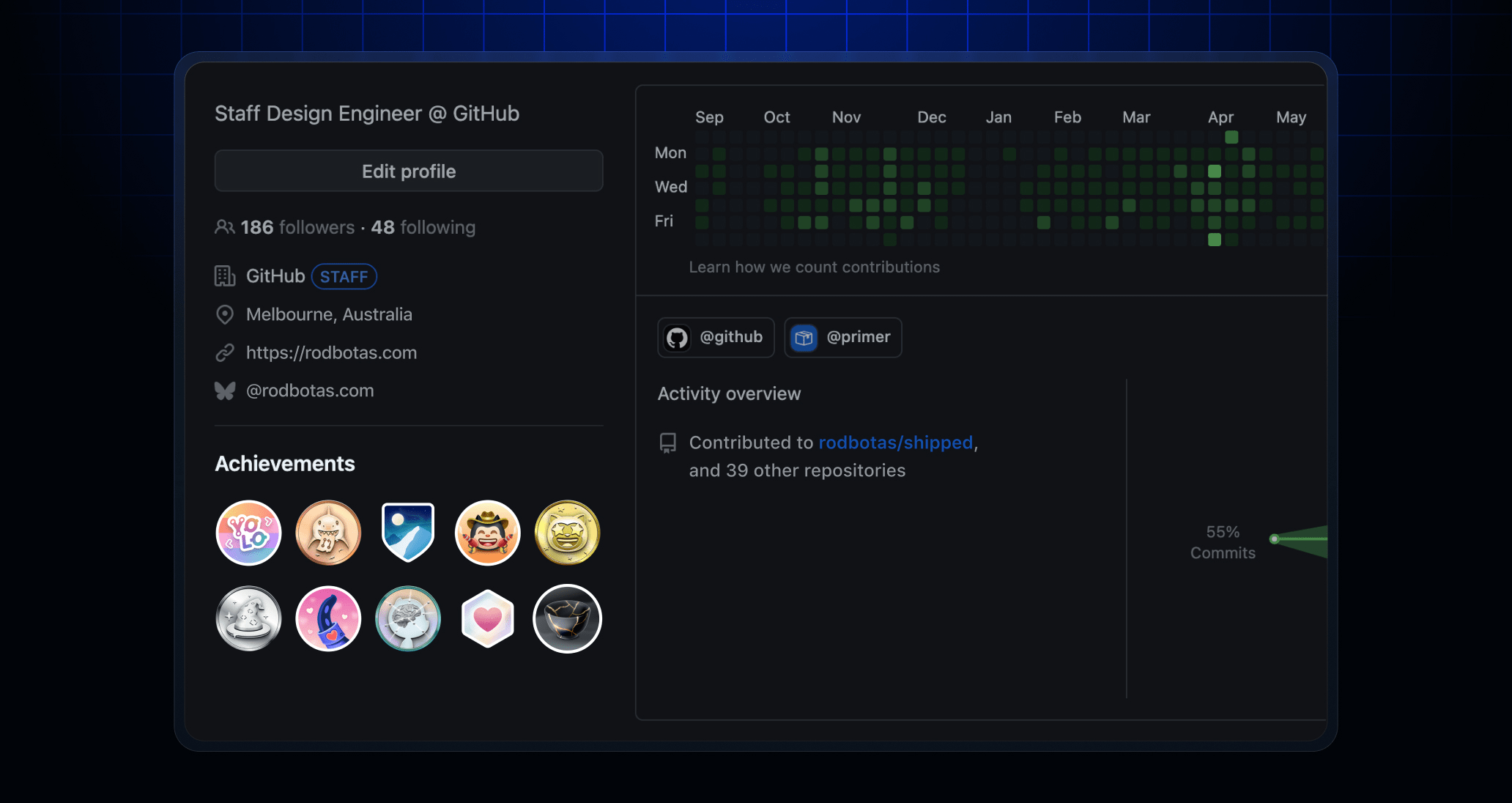This screenshot has width=1512, height=803.
Task: Open the YOLO achievement badge
Action: [248, 533]
